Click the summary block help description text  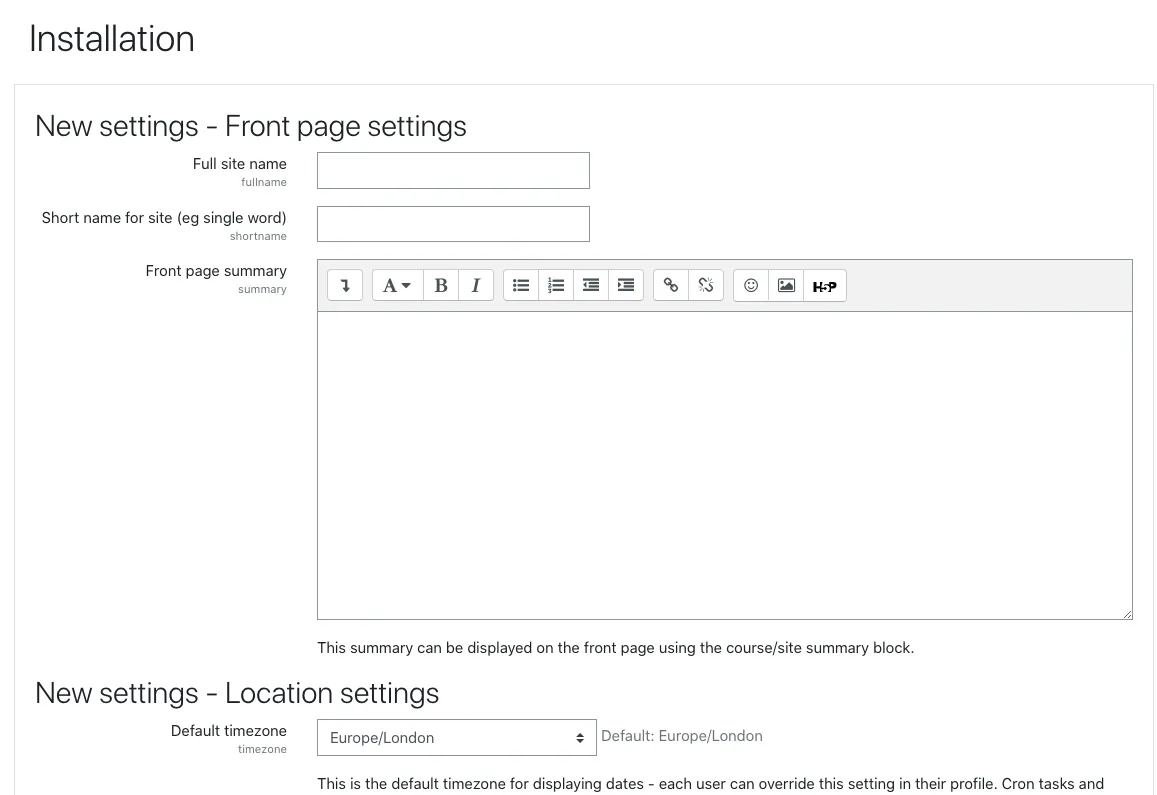[615, 648]
